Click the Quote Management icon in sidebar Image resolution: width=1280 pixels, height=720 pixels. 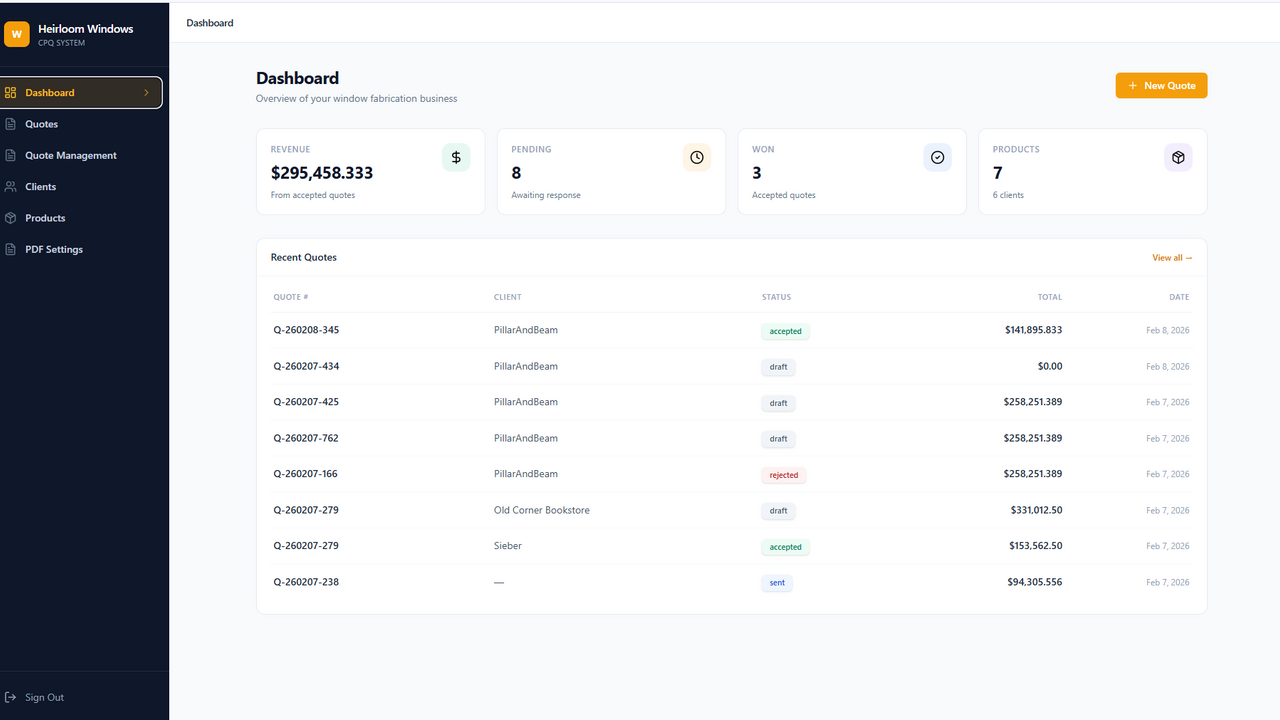coord(11,155)
